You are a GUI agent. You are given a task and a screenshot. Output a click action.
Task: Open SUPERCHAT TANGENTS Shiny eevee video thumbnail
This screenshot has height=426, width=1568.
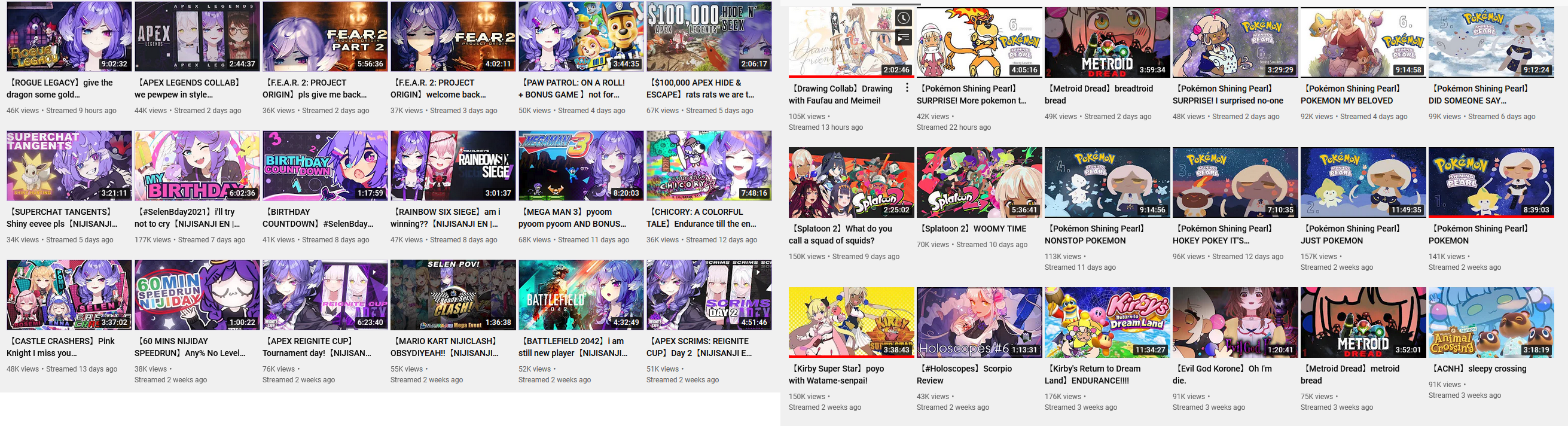(69, 166)
